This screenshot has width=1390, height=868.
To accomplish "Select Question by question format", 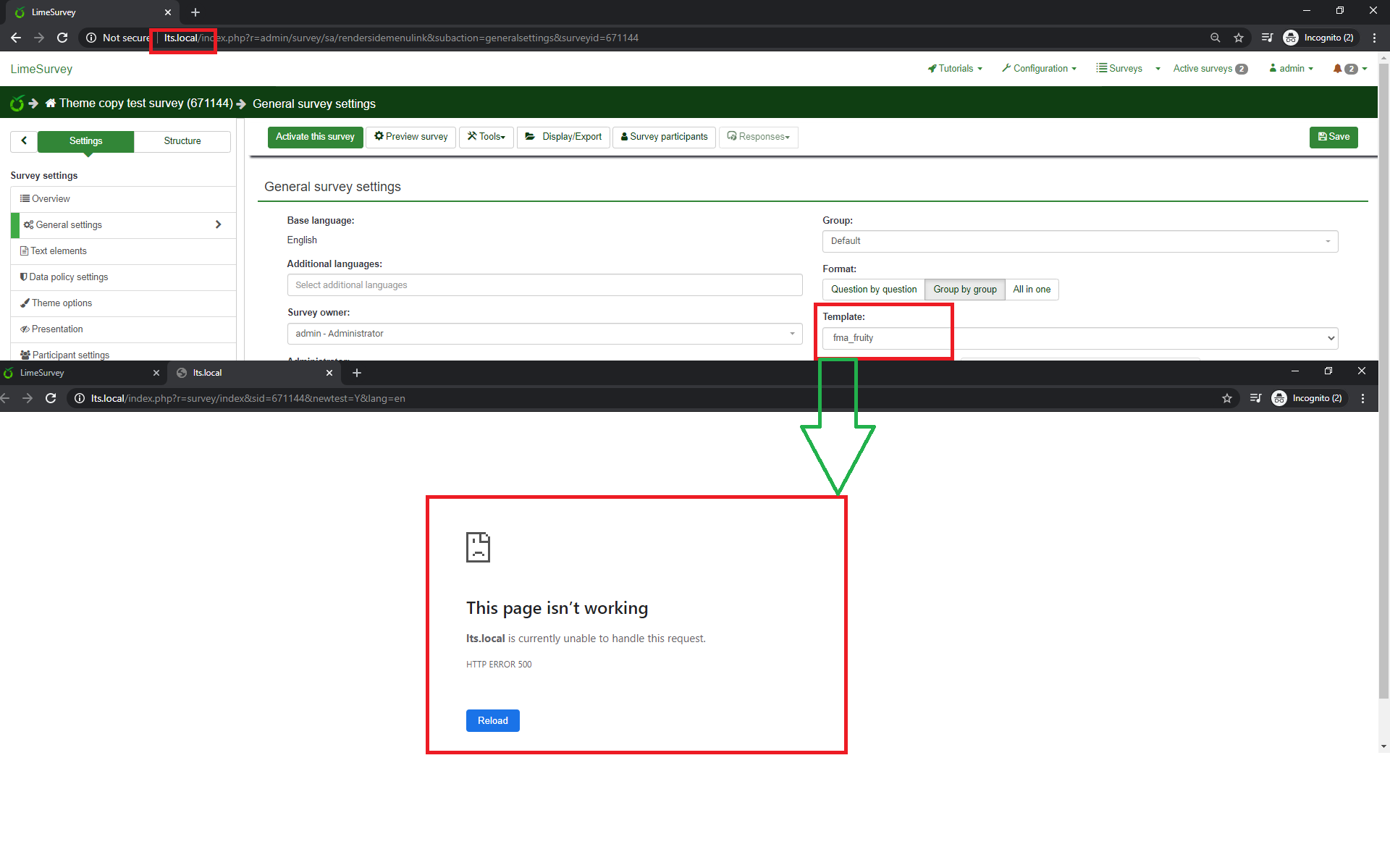I will click(x=873, y=290).
